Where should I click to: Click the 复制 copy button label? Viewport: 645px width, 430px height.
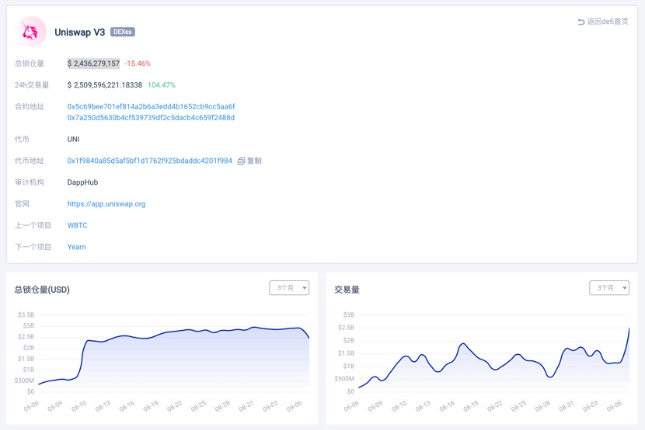(x=254, y=161)
